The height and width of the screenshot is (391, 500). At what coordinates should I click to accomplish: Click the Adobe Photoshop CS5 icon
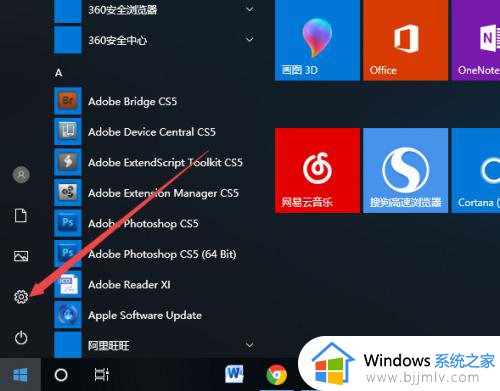(68, 223)
